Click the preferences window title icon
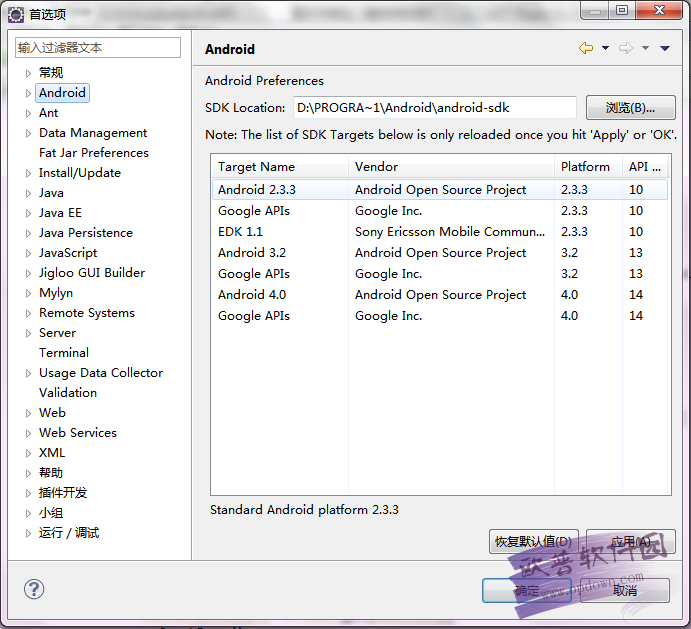691x629 pixels. coord(16,15)
